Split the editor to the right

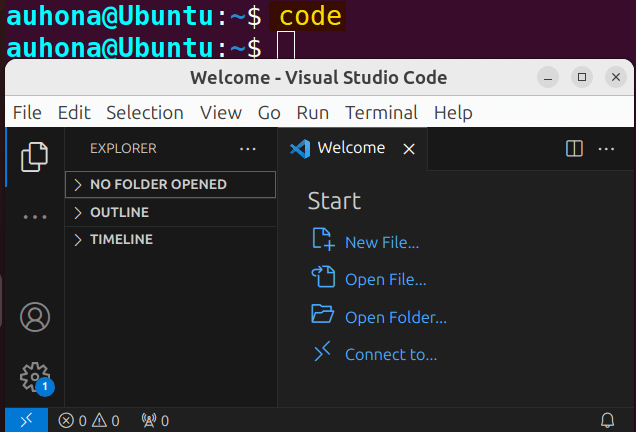tap(574, 148)
